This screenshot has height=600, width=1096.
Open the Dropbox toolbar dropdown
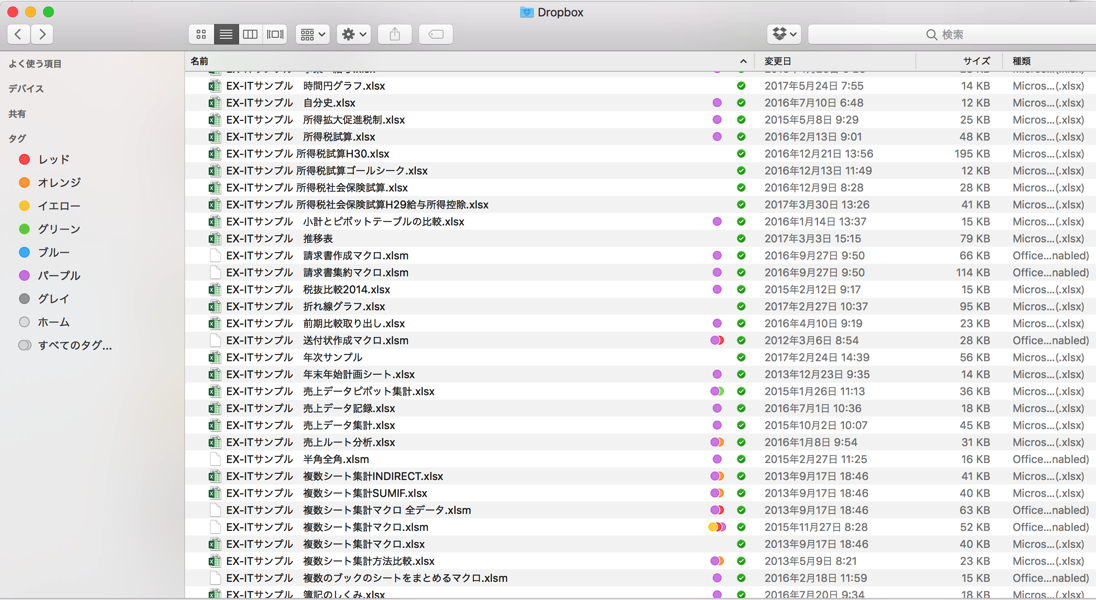pos(784,34)
